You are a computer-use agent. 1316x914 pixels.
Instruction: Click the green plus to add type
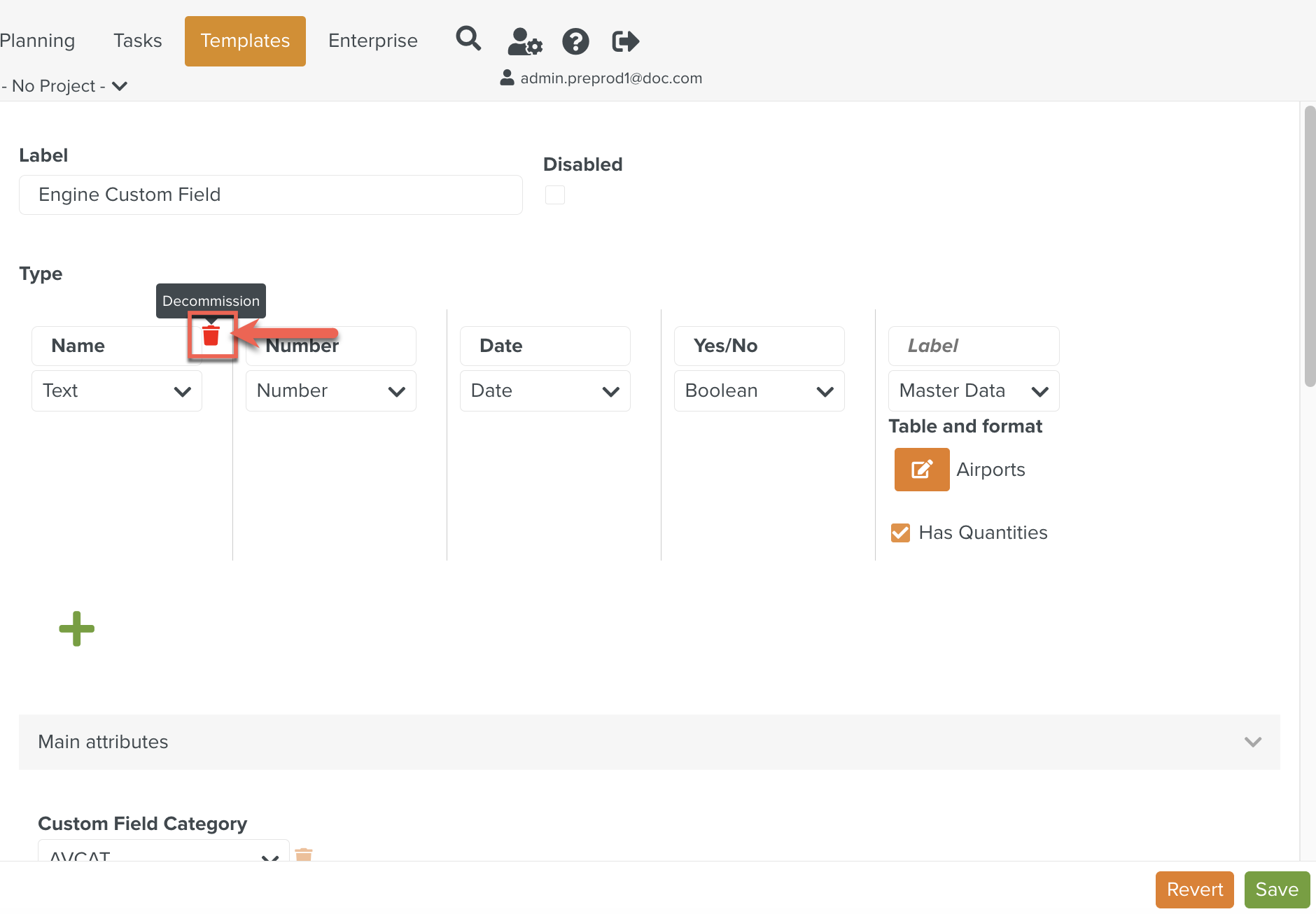click(76, 628)
